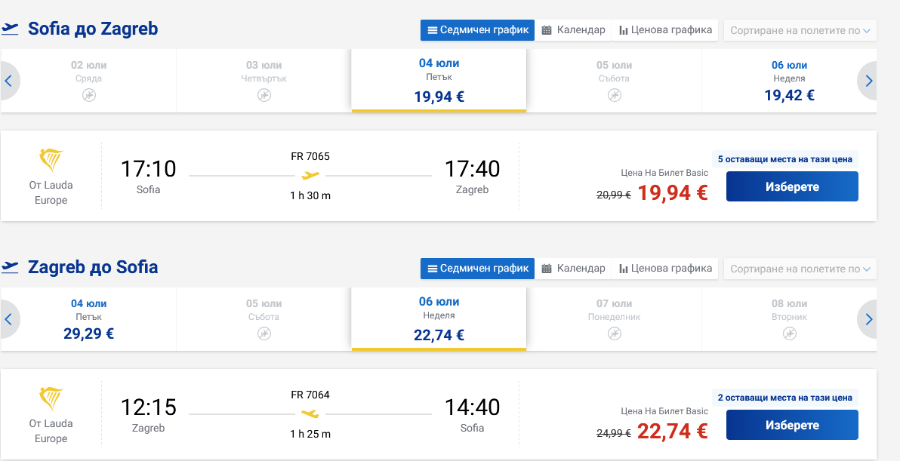The width and height of the screenshot is (900, 461).
Task: Switch return view to Ценова графика
Action: [x=665, y=268]
